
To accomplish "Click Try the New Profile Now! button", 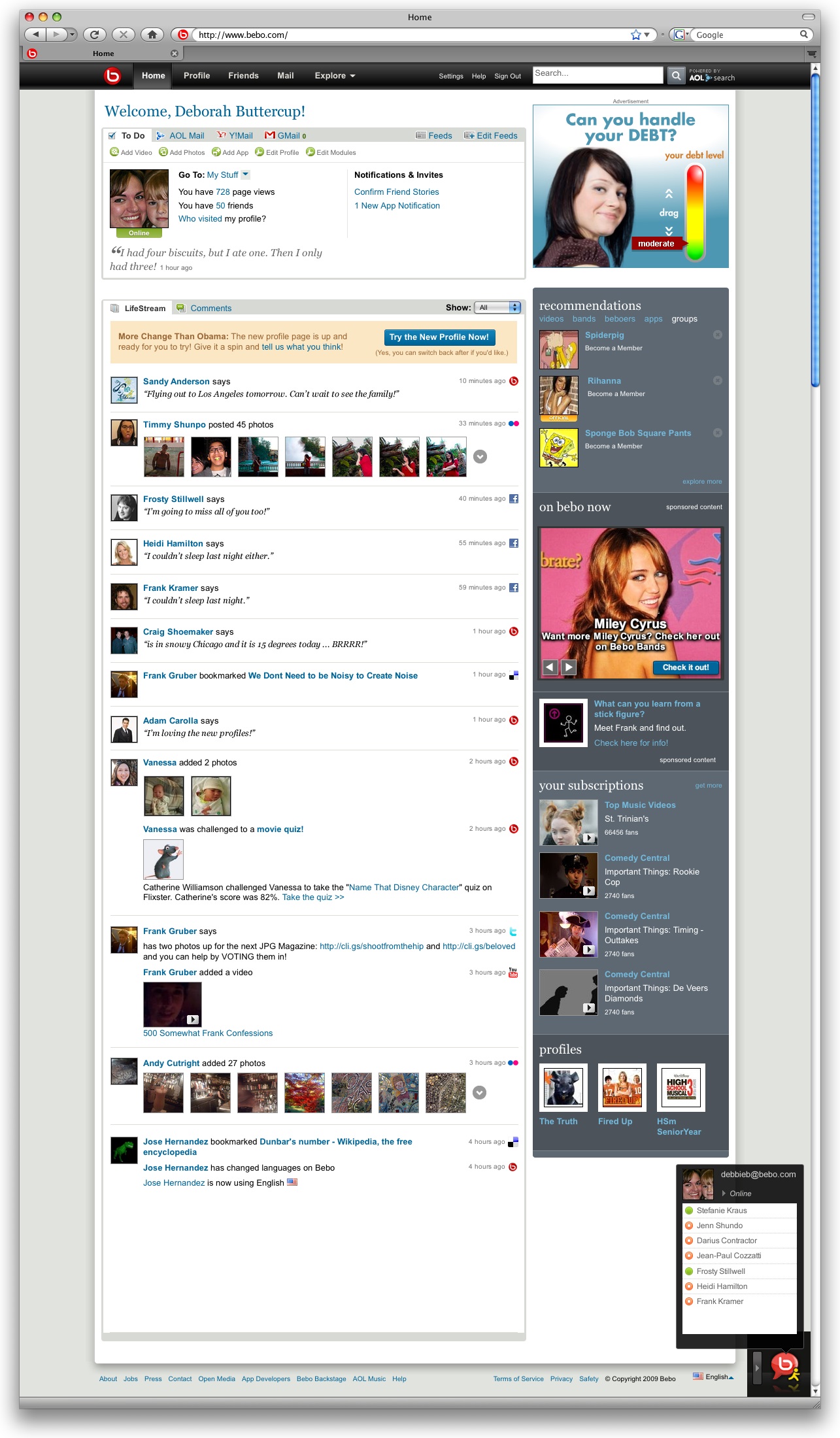I will tap(439, 337).
